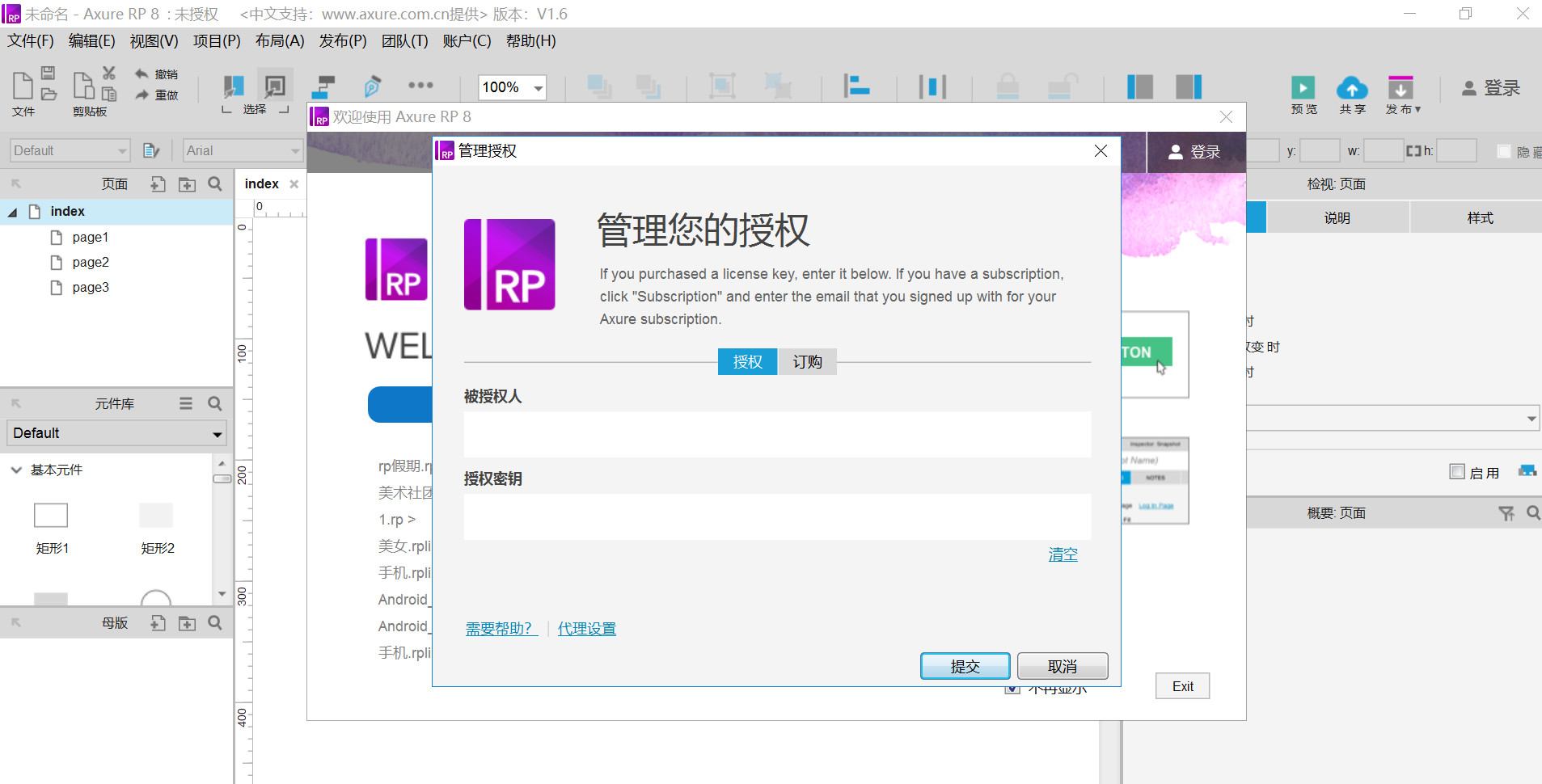
Task: Open the Default style dropdown
Action: coord(122,151)
